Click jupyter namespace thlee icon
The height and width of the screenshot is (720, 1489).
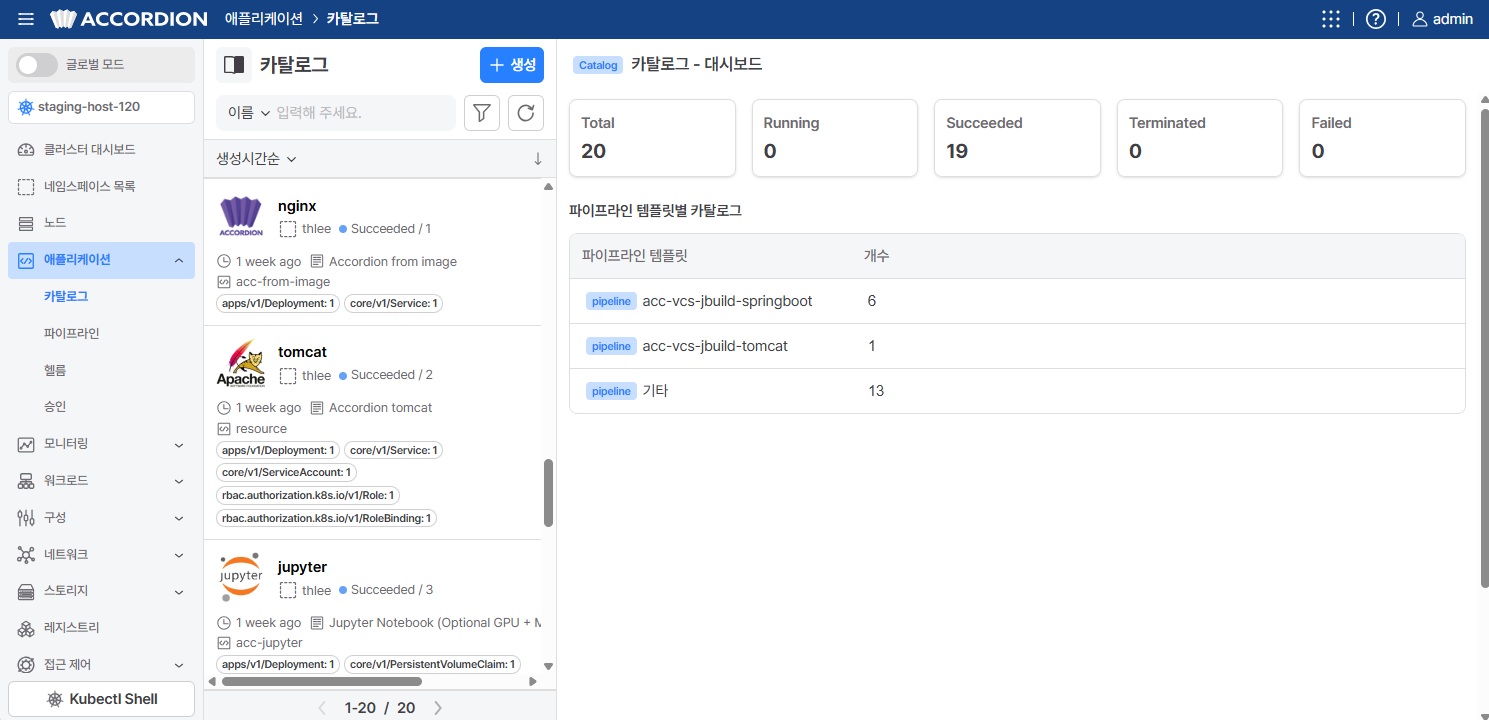pos(288,591)
